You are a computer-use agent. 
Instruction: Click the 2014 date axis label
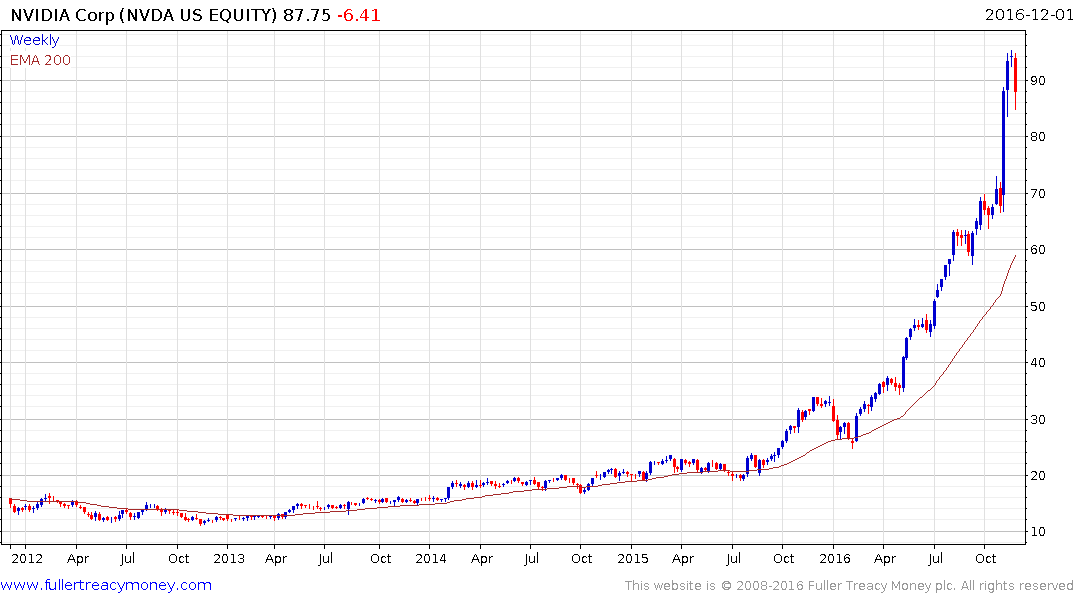pos(431,558)
